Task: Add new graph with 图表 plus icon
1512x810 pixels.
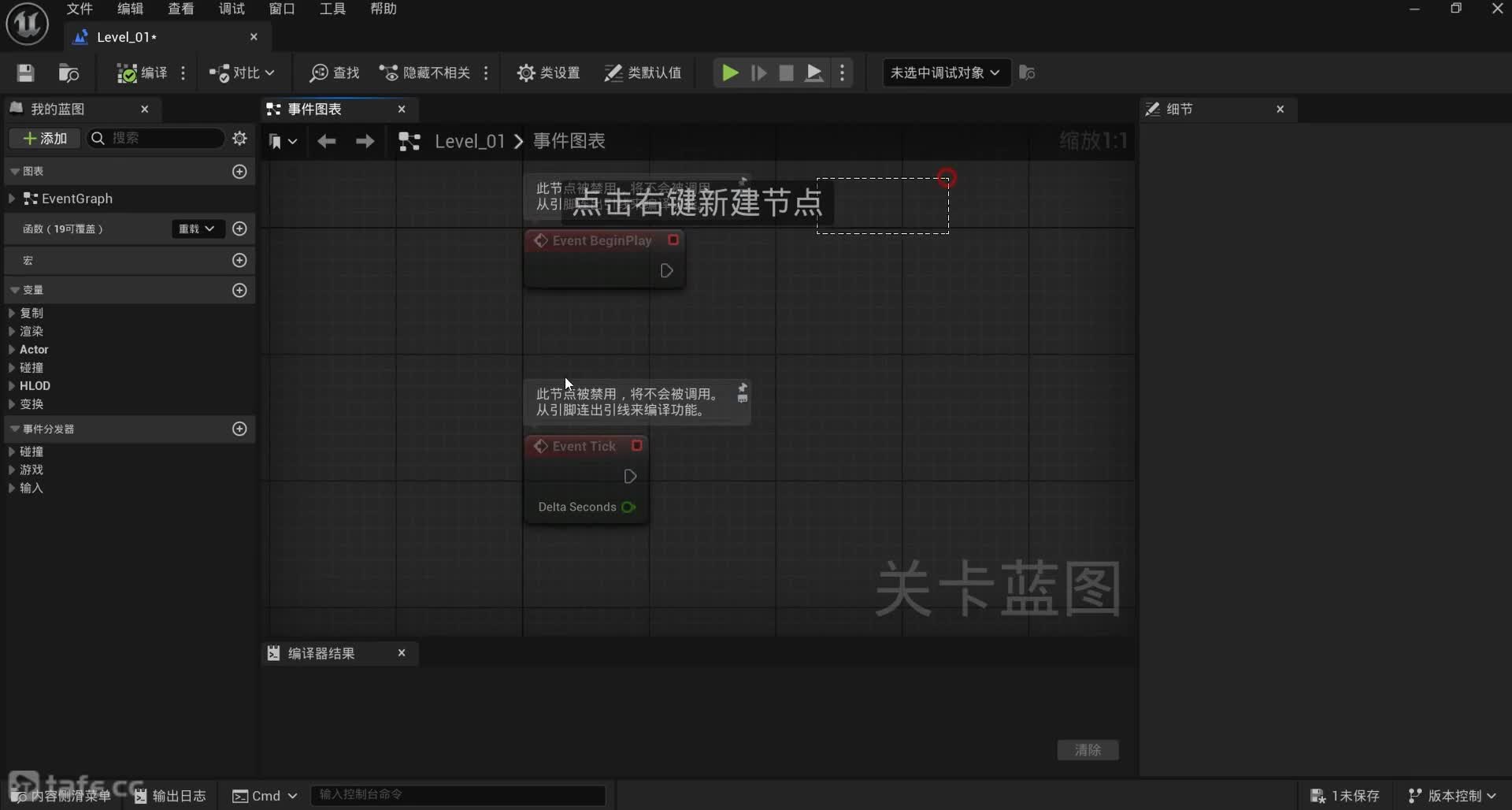Action: point(240,171)
